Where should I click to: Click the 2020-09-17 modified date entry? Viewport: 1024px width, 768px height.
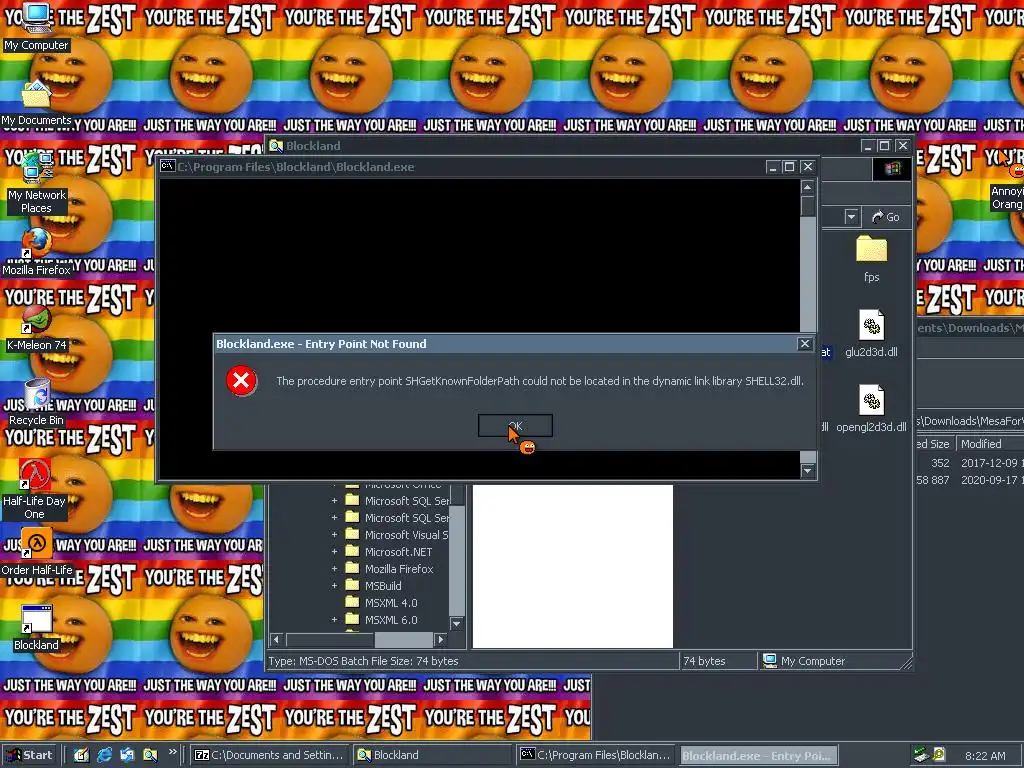click(x=991, y=479)
